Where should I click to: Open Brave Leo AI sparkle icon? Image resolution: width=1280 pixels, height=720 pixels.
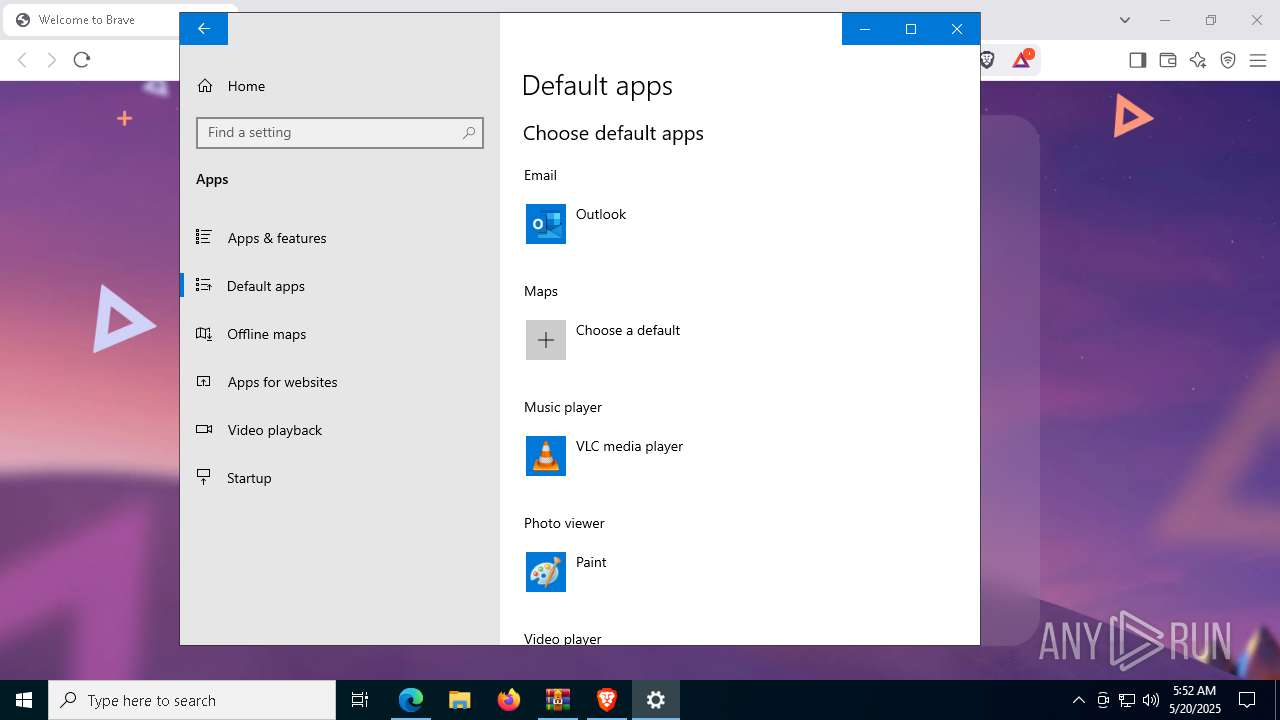point(1198,60)
